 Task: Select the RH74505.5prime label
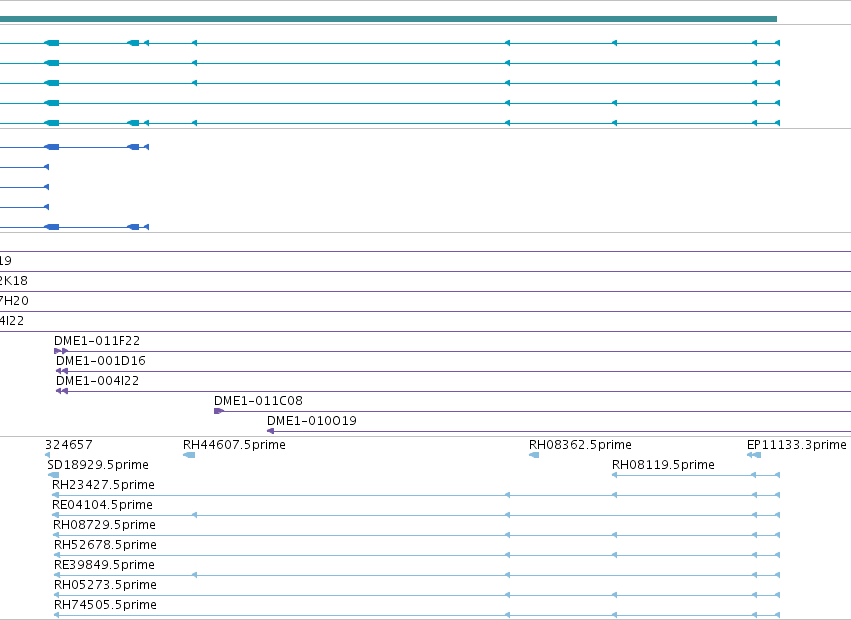[x=105, y=605]
